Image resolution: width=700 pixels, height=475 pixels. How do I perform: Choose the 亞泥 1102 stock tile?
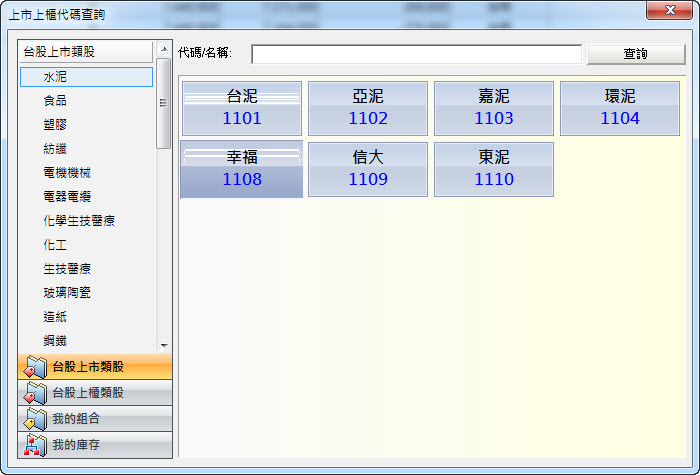[368, 108]
